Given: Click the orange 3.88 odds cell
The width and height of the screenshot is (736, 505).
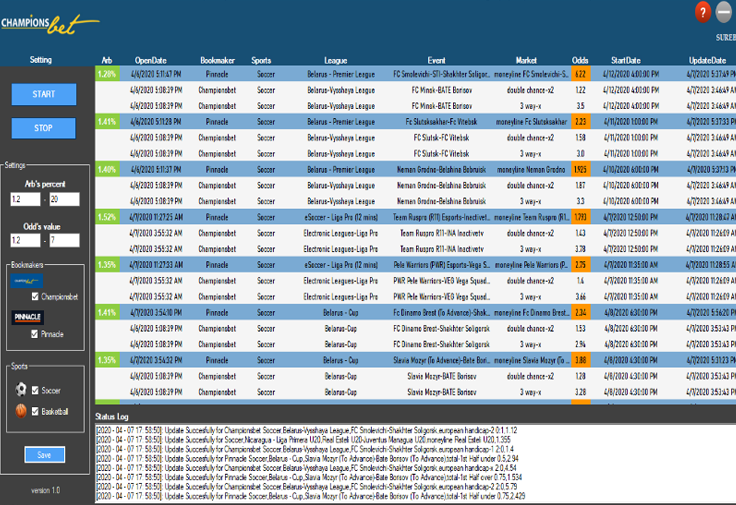Looking at the screenshot, I should pos(581,360).
